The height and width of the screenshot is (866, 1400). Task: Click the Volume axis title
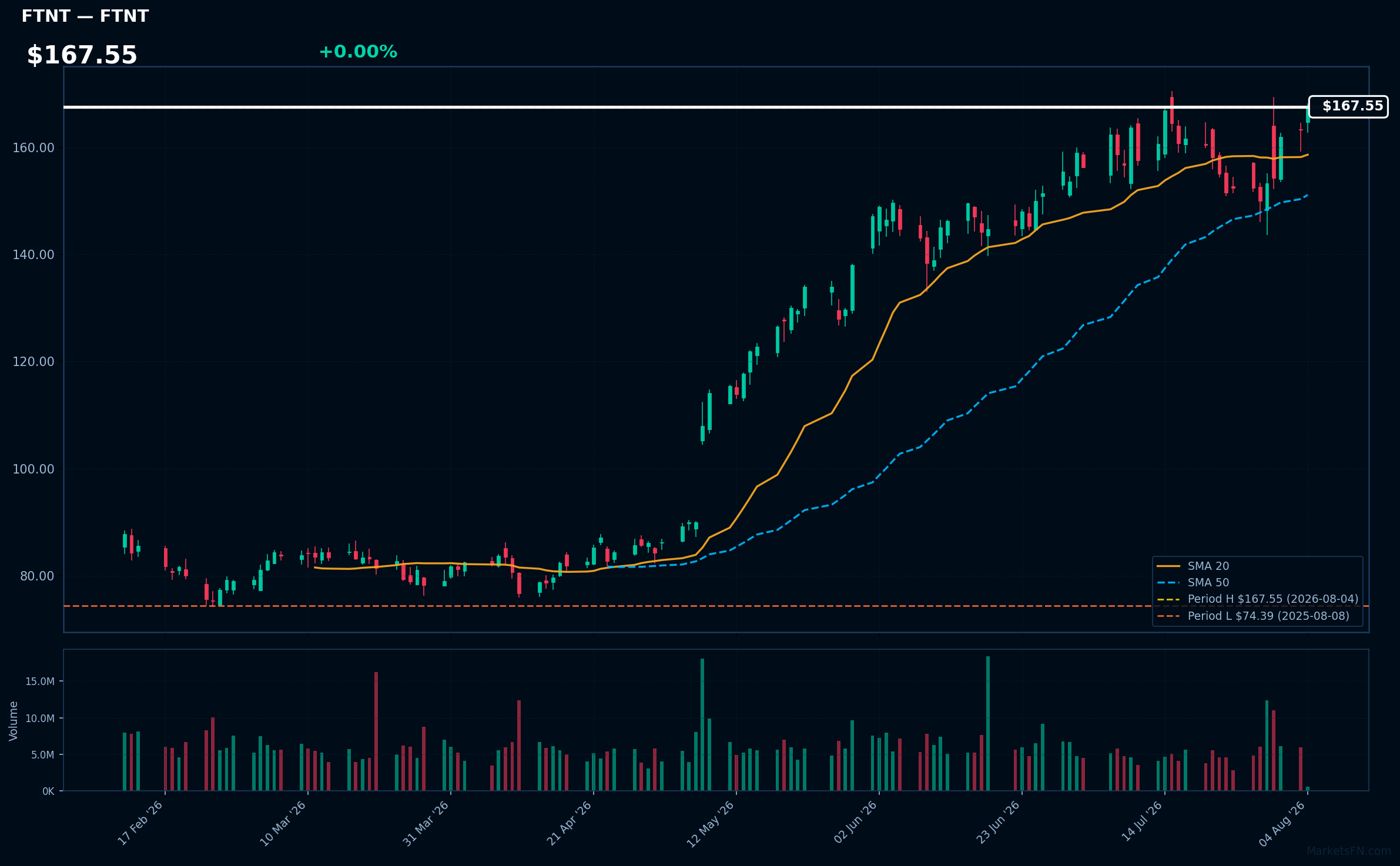[14, 720]
